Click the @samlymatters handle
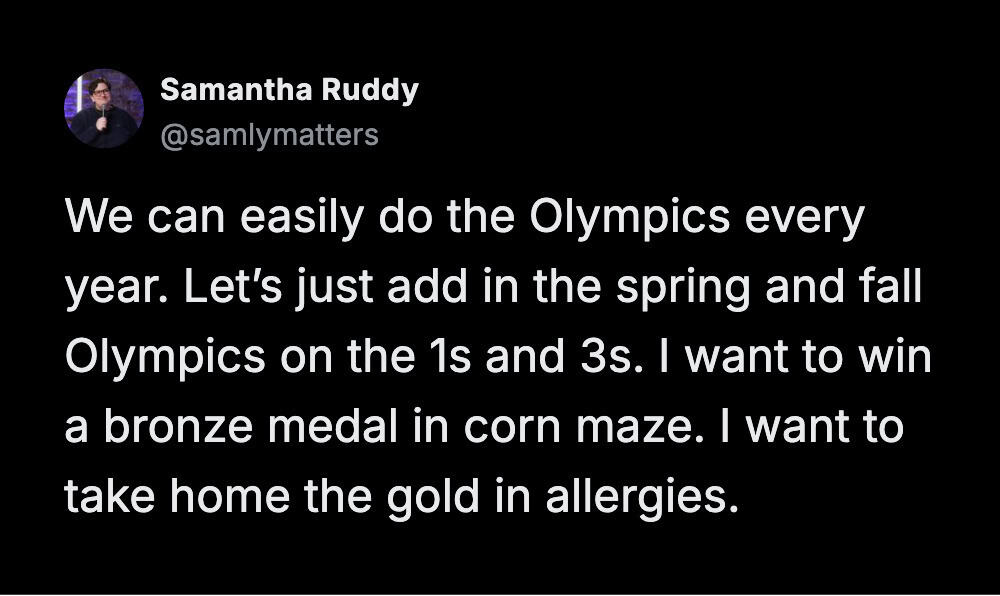This screenshot has width=1000, height=596. 269,134
